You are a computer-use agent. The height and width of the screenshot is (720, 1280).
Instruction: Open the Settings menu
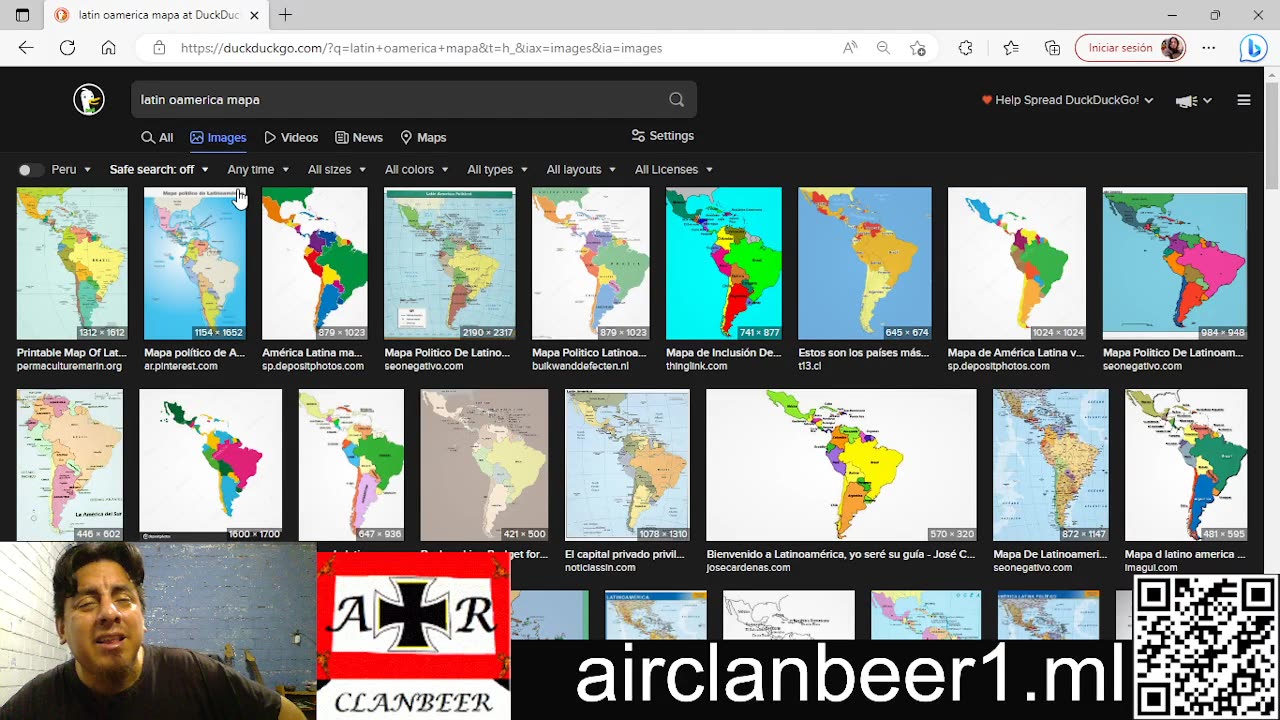pyautogui.click(x=662, y=136)
